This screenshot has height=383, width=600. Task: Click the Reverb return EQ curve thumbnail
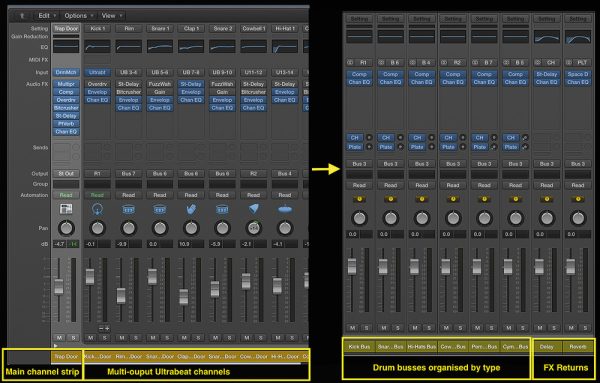pos(578,37)
